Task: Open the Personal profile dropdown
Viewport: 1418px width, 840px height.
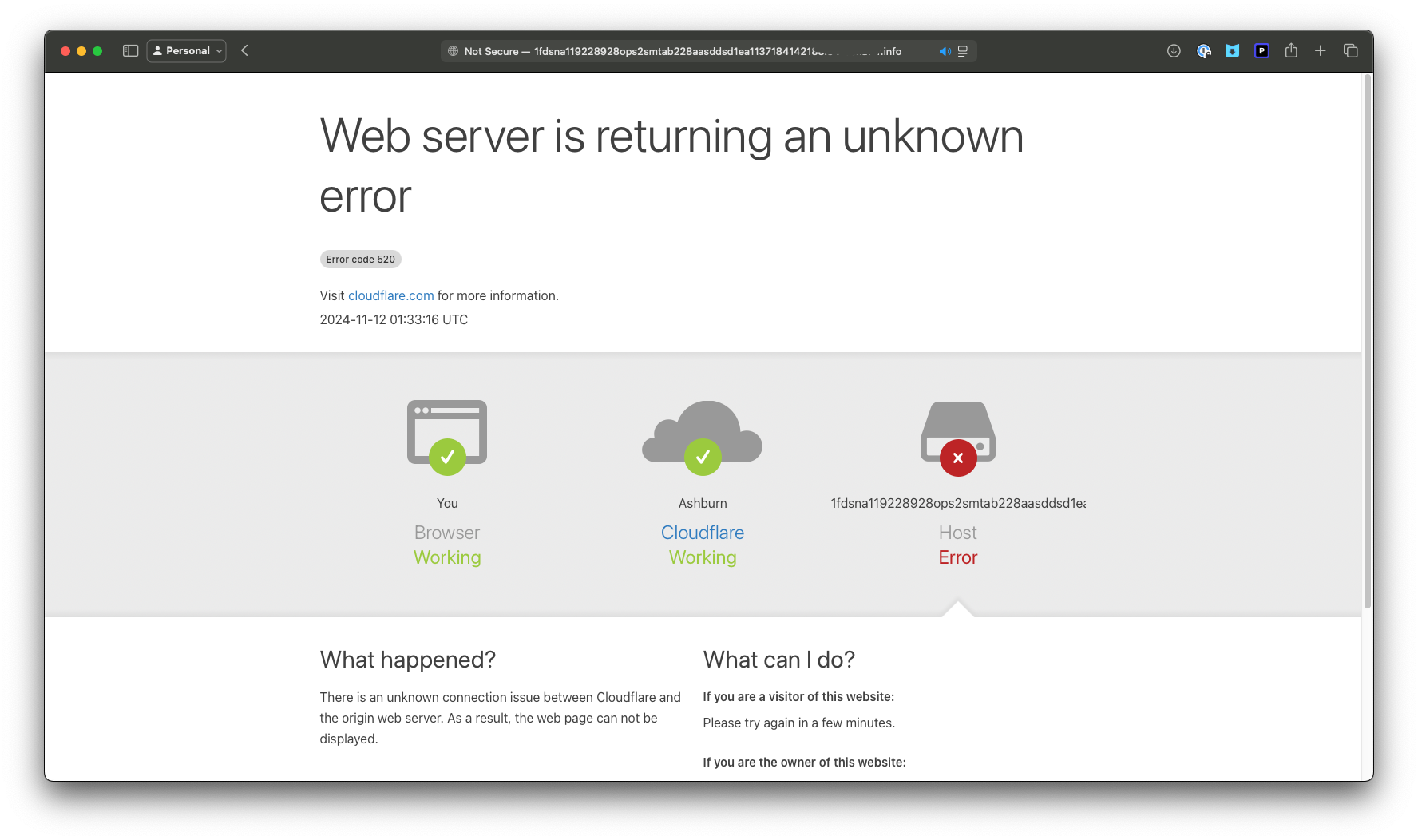Action: (x=187, y=51)
